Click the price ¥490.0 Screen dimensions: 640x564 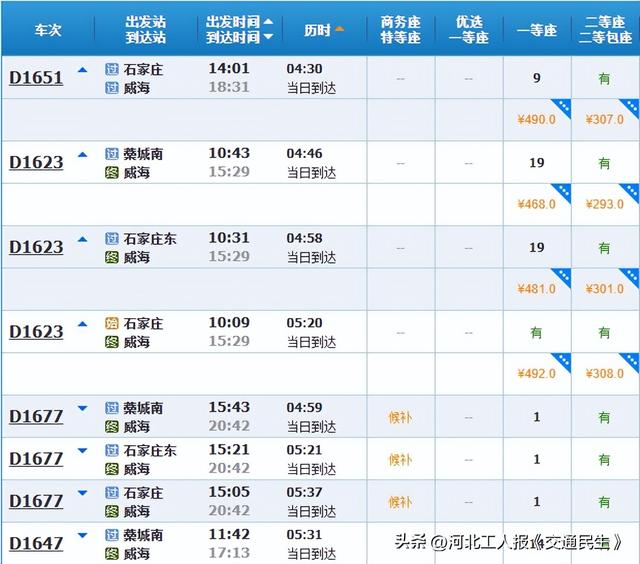(x=536, y=120)
